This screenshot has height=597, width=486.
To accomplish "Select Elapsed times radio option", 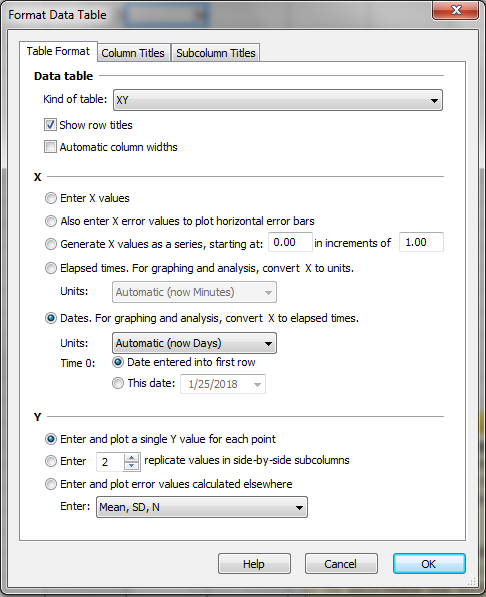I will click(x=51, y=268).
